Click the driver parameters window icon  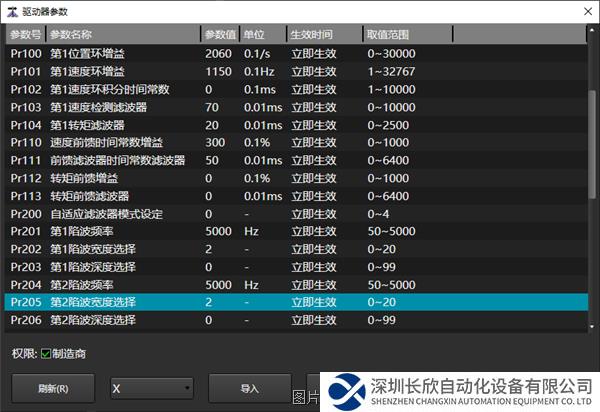(11, 10)
